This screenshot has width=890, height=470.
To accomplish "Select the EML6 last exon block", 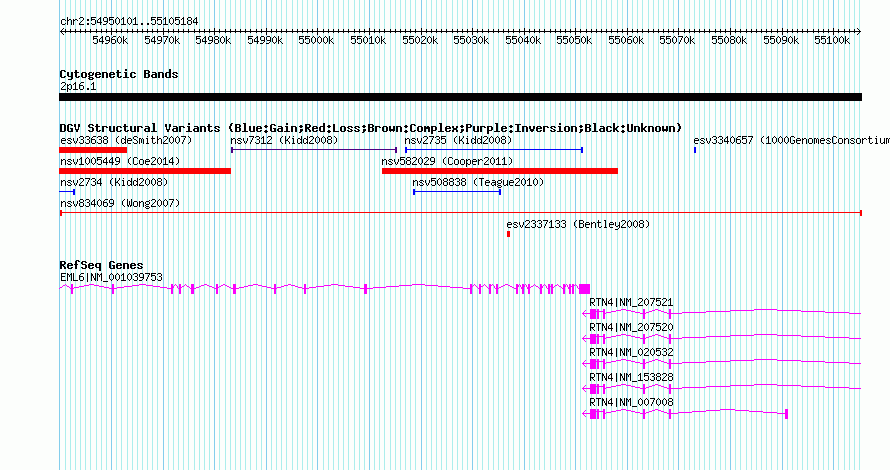I will coord(585,289).
